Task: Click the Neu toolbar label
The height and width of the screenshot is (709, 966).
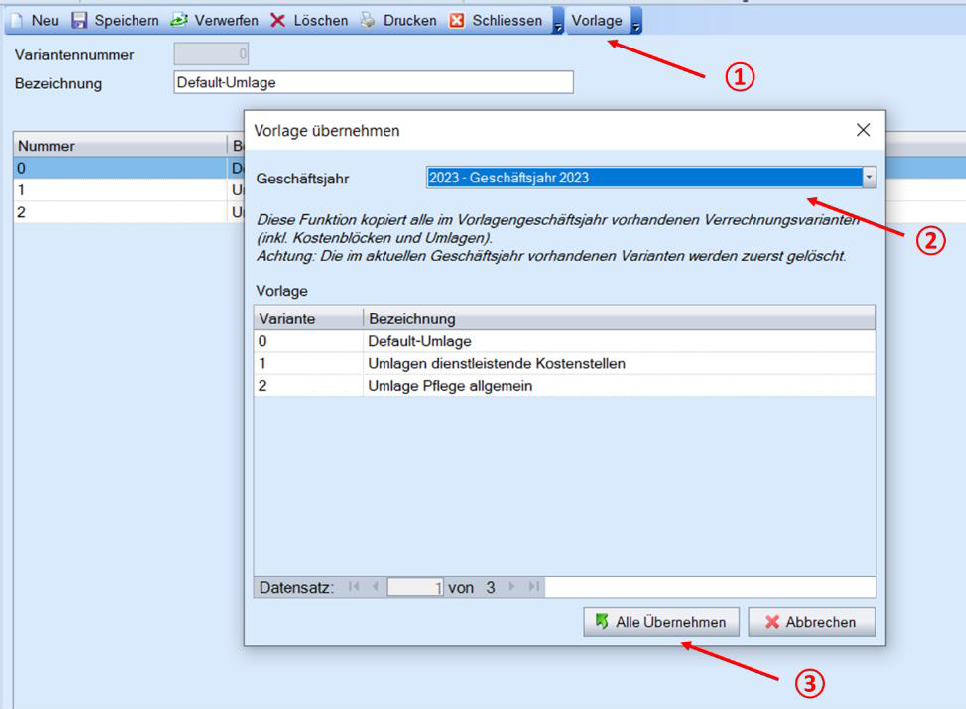Action: pos(45,21)
